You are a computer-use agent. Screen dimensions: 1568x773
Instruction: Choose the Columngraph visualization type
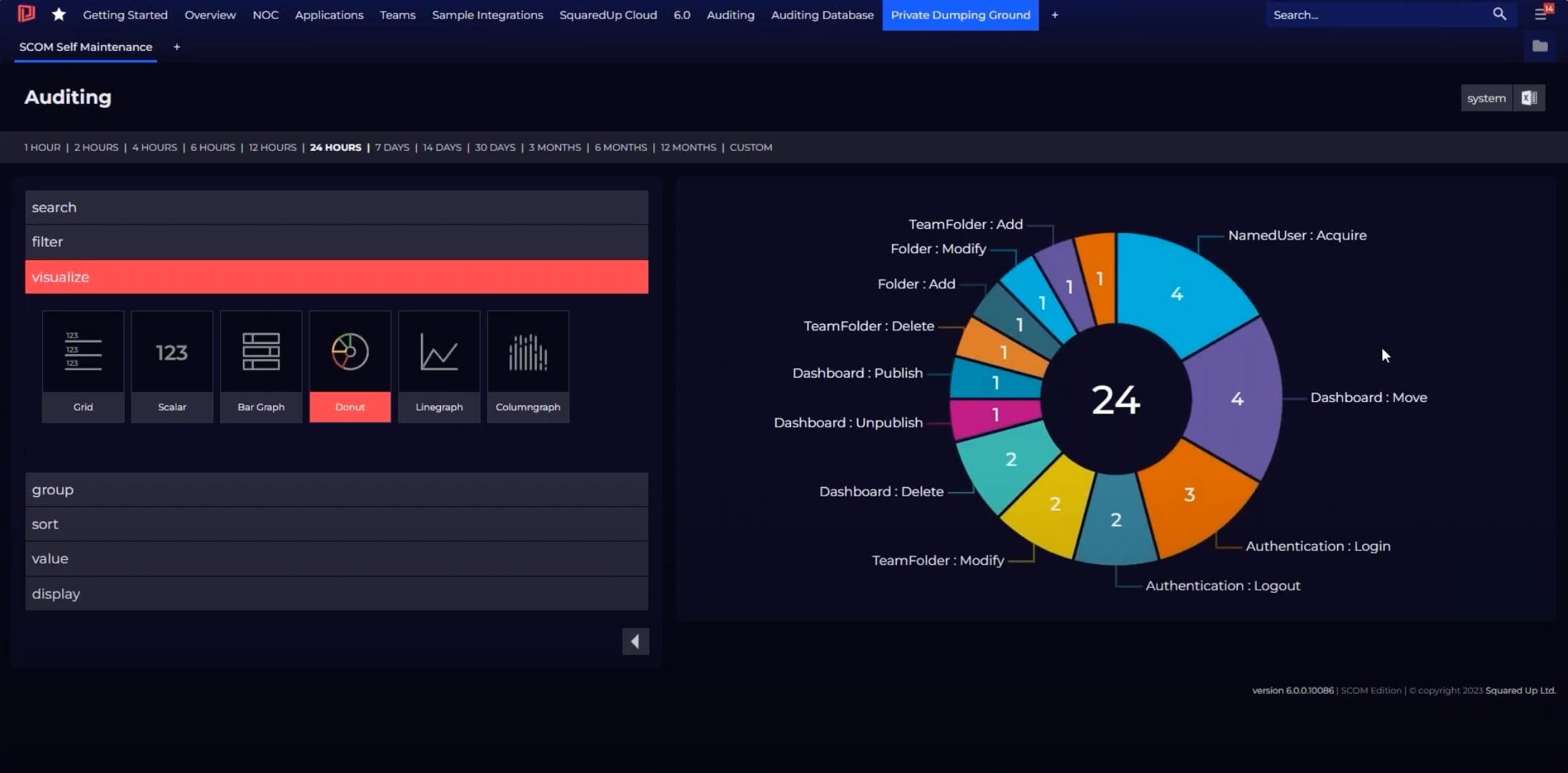coord(527,365)
